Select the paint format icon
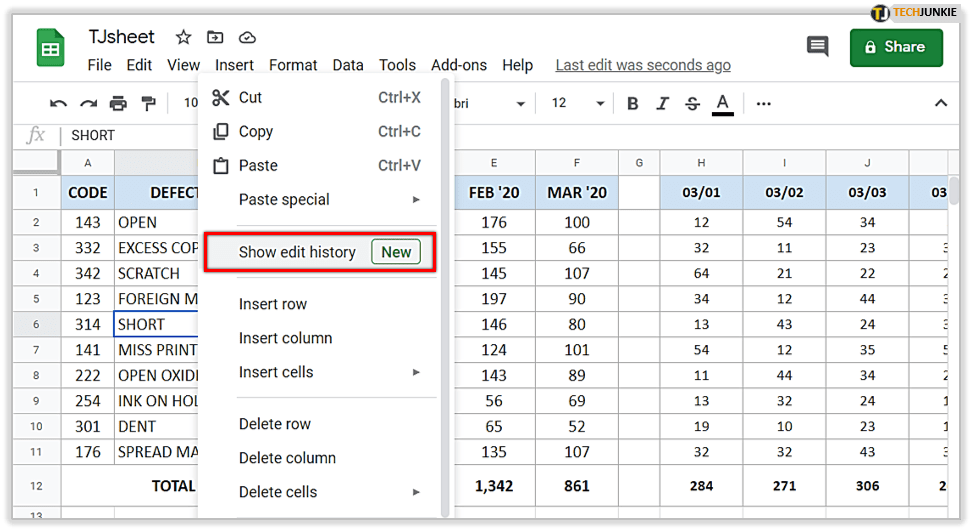This screenshot has height=531, width=972. click(x=148, y=103)
